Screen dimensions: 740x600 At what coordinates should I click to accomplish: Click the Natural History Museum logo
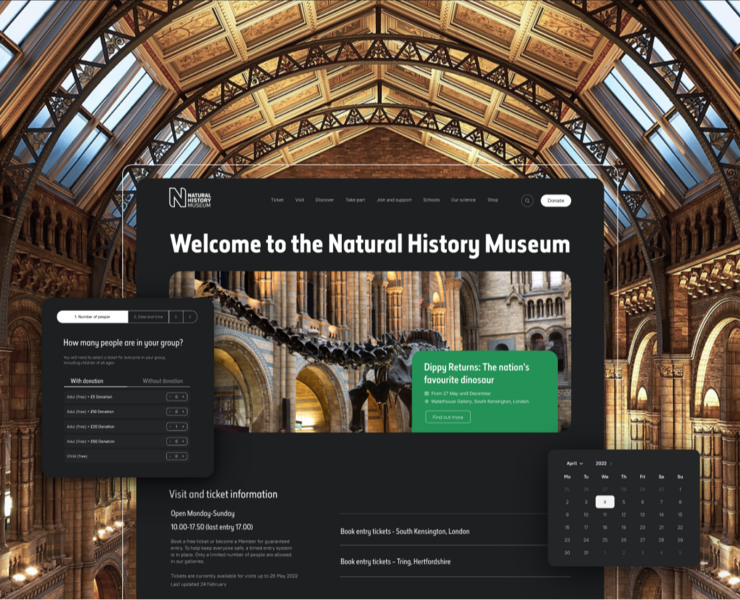pyautogui.click(x=189, y=199)
